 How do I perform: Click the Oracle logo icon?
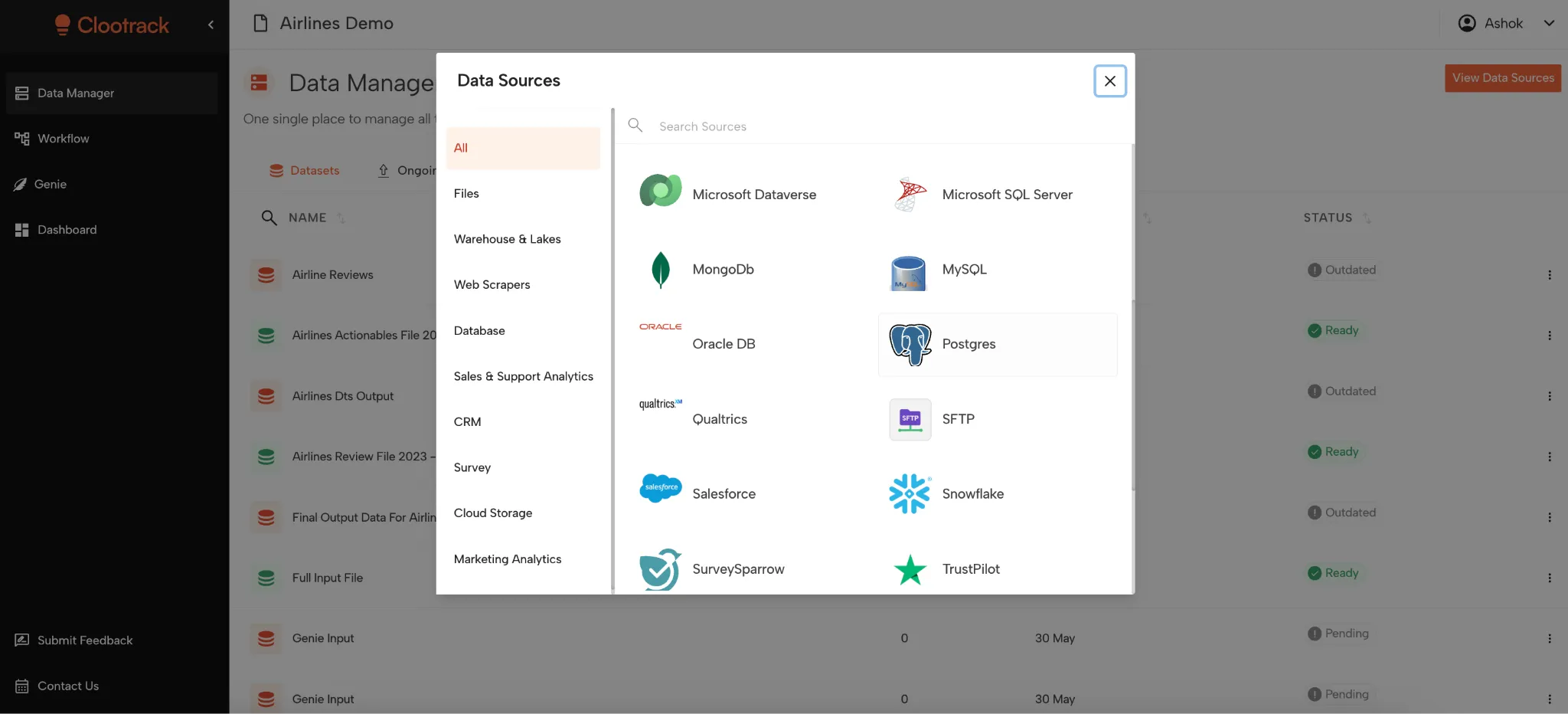[x=660, y=326]
